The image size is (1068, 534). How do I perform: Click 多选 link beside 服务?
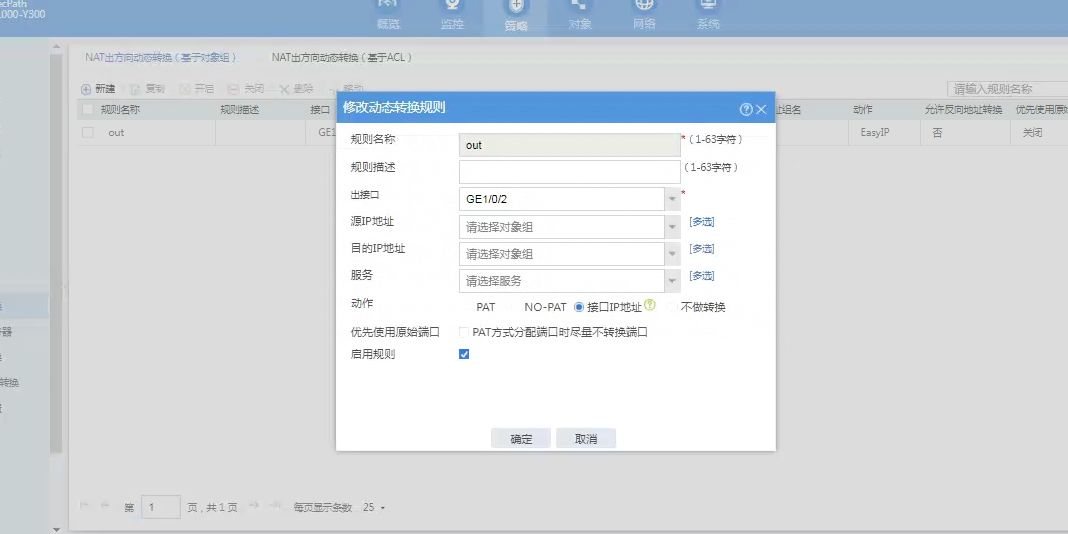click(x=702, y=276)
